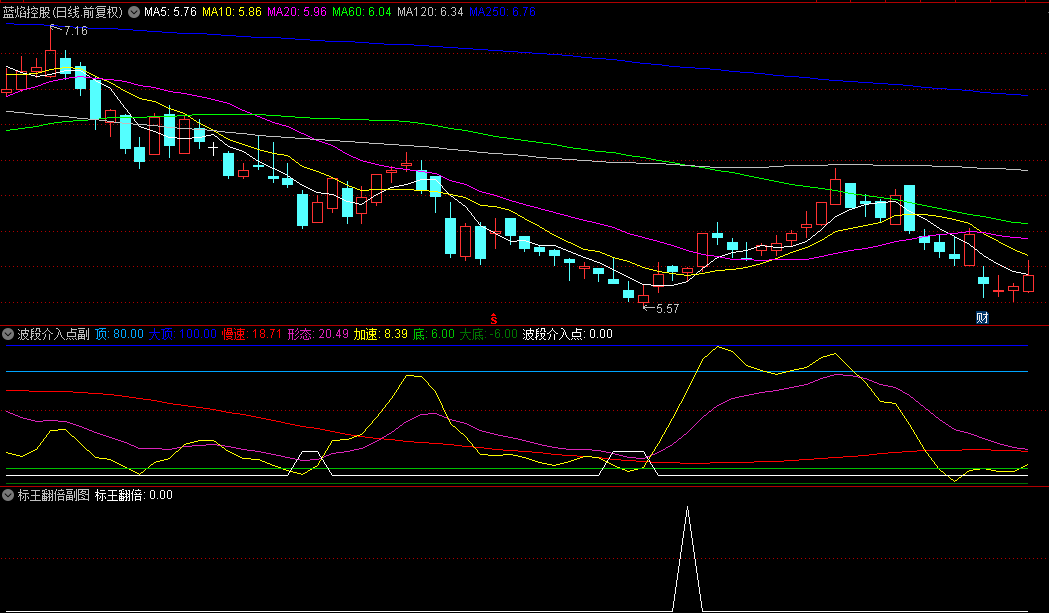Open the 波段介入点副 indicator dropdown arrow
The image size is (1049, 613).
tap(9, 334)
